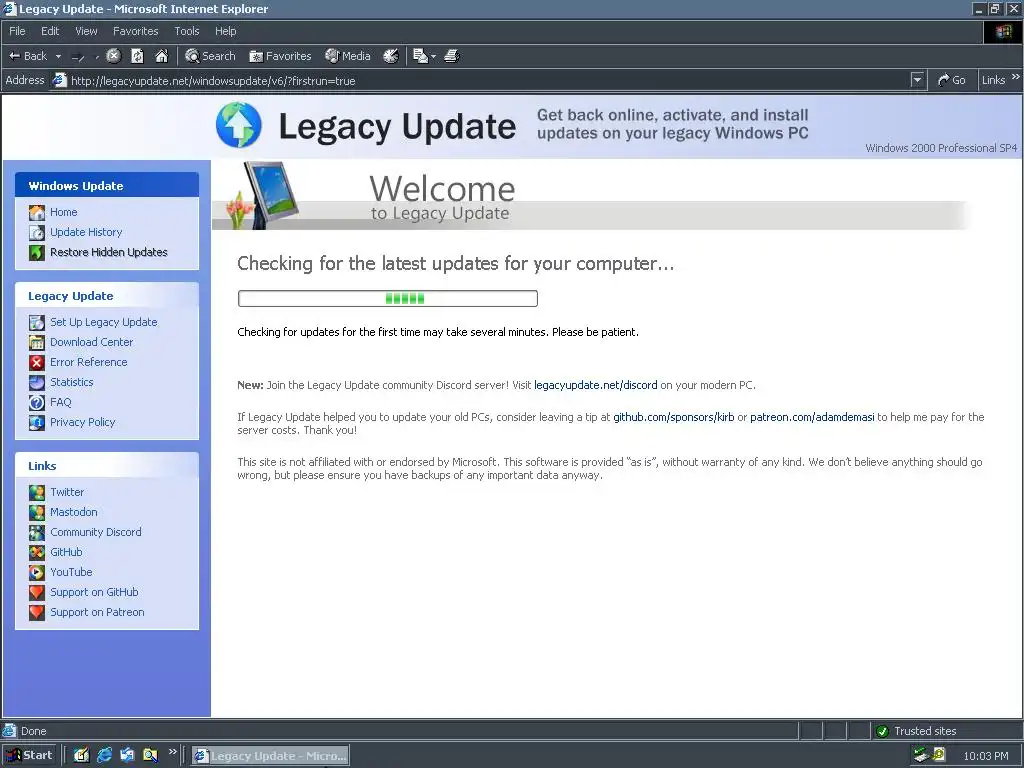Open the Tools menu
The width and height of the screenshot is (1024, 768).
[x=187, y=31]
